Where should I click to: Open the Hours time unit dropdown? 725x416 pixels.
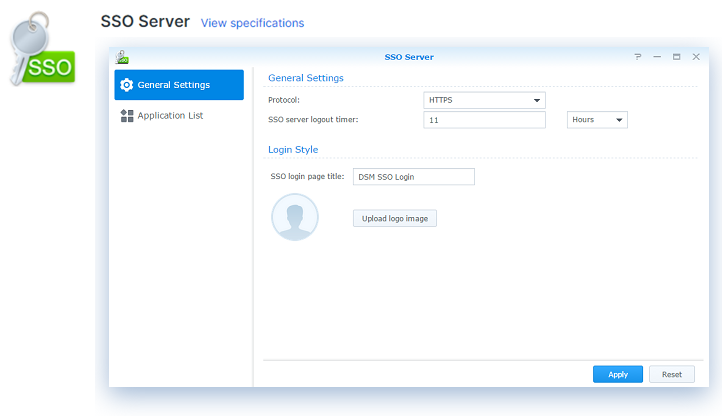click(x=597, y=120)
